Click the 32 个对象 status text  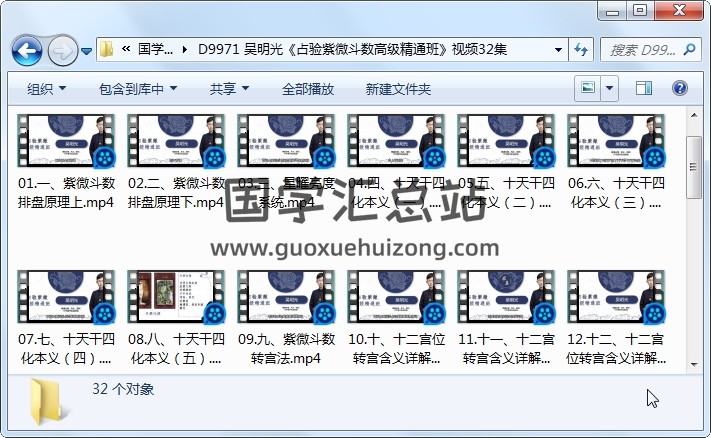[123, 389]
